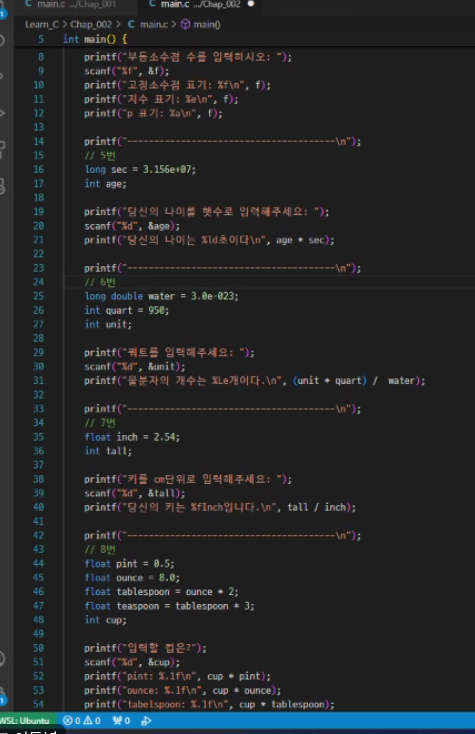
Task: Click the 'int tall;' declaration
Action: [108, 451]
